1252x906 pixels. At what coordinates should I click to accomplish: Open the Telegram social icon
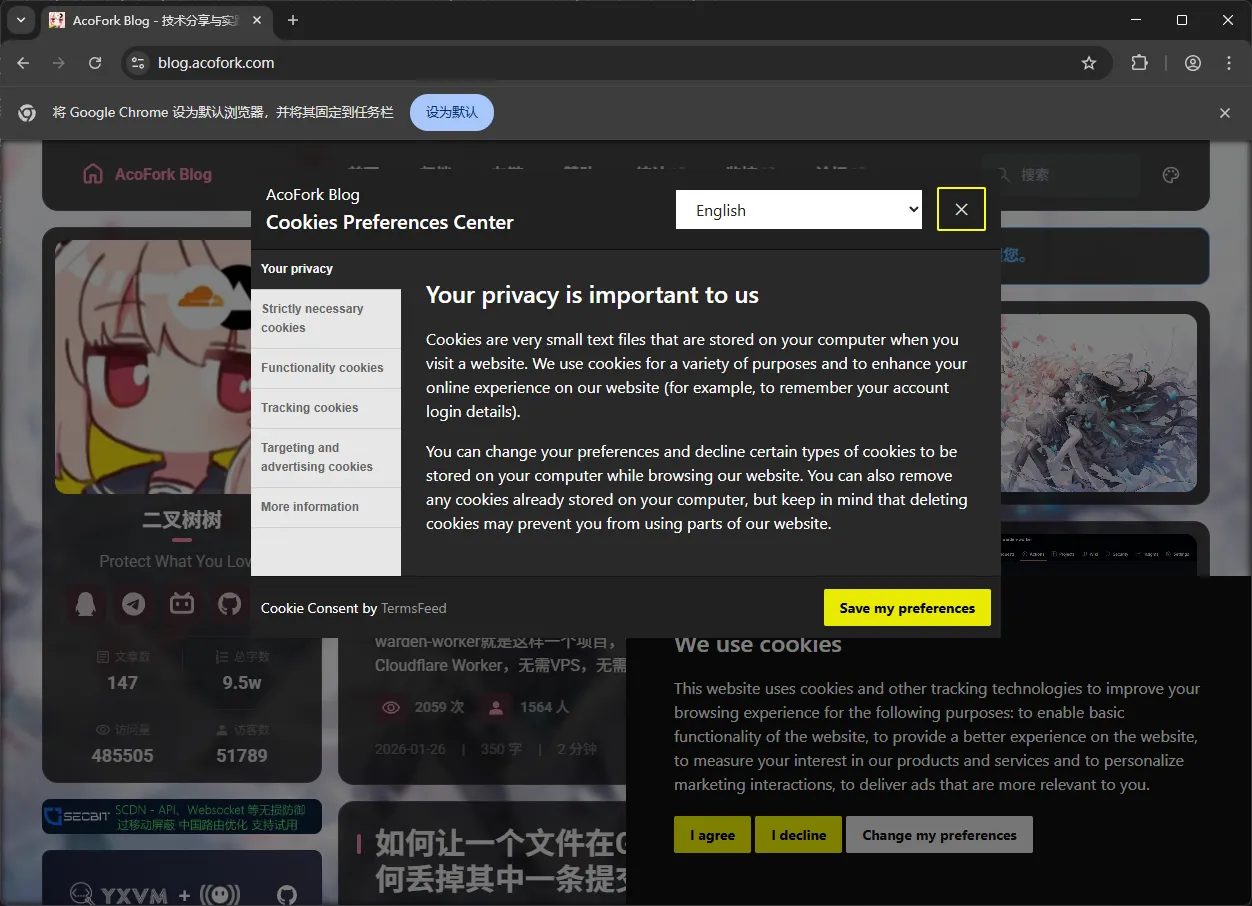point(133,604)
